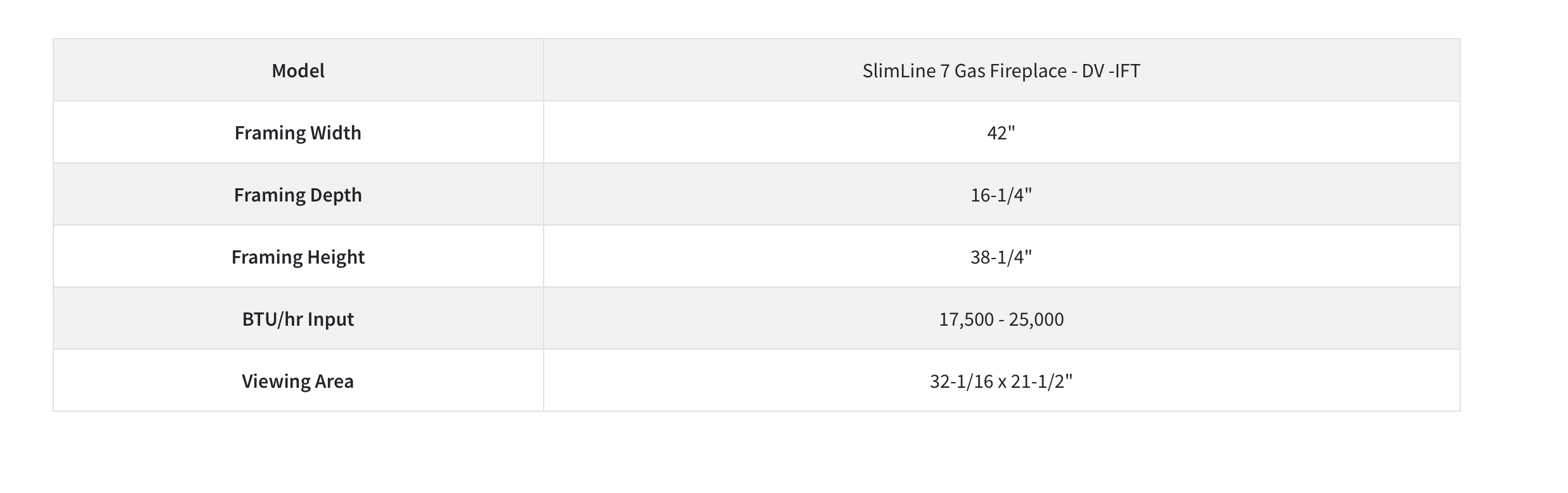
Task: Click the word Gas in model name
Action: [x=969, y=70]
